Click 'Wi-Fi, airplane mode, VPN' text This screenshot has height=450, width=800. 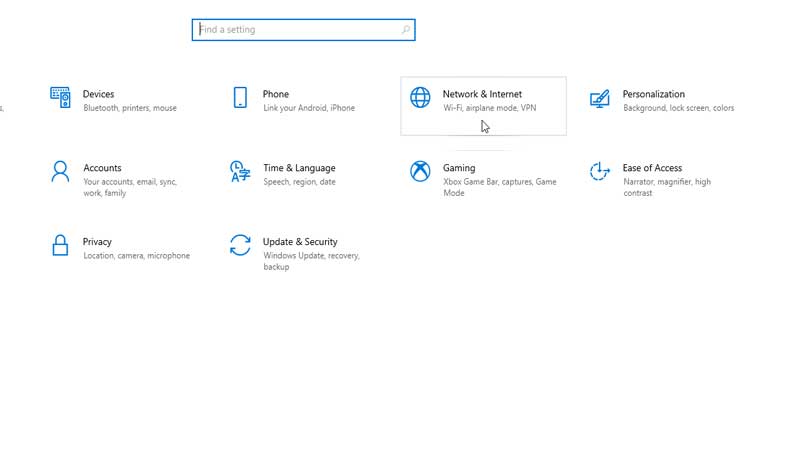point(490,108)
